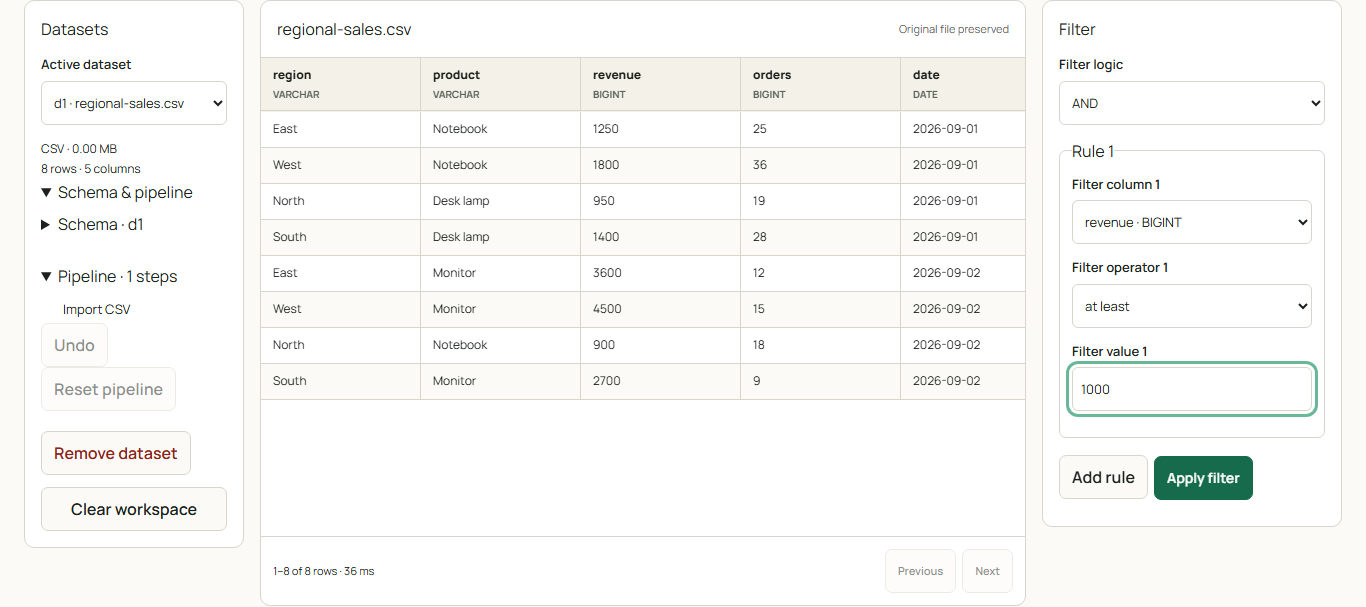Click the 8 rows · 5 columns summary
Viewport: 1366px width, 607px height.
[91, 169]
